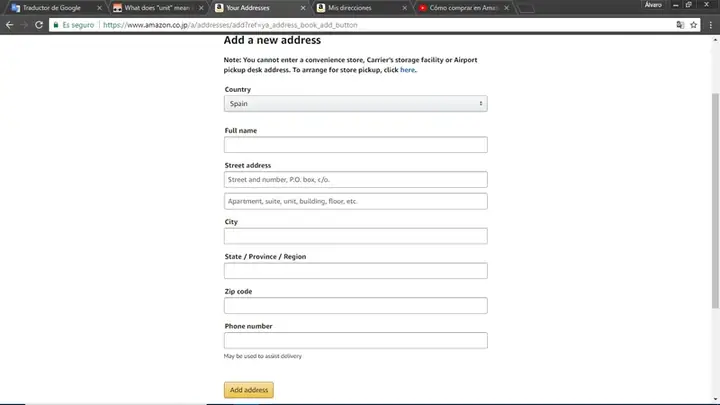Focus the Street and number address field
Image resolution: width=720 pixels, height=405 pixels.
tap(355, 180)
